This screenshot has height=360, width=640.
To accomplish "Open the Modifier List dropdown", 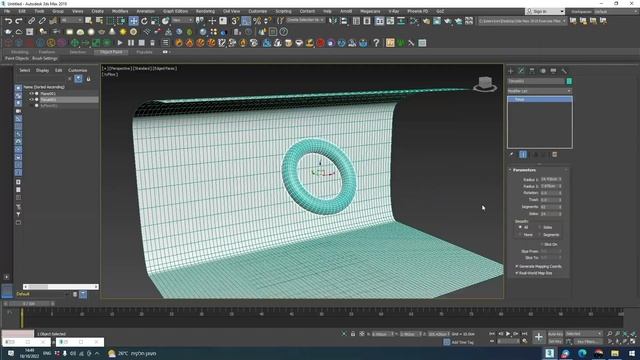I will 539,91.
